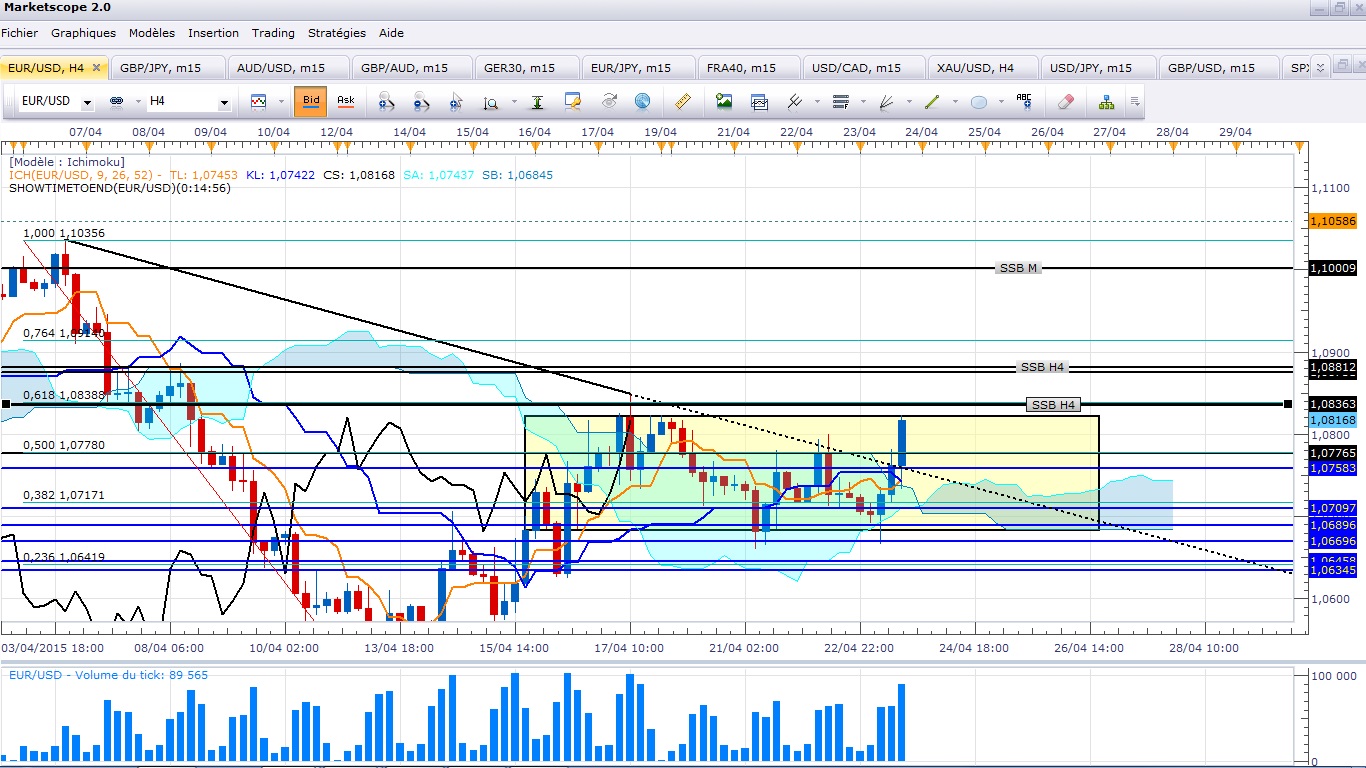Select the eraser tool in toolbar
Image resolution: width=1366 pixels, height=768 pixels.
(x=1065, y=102)
